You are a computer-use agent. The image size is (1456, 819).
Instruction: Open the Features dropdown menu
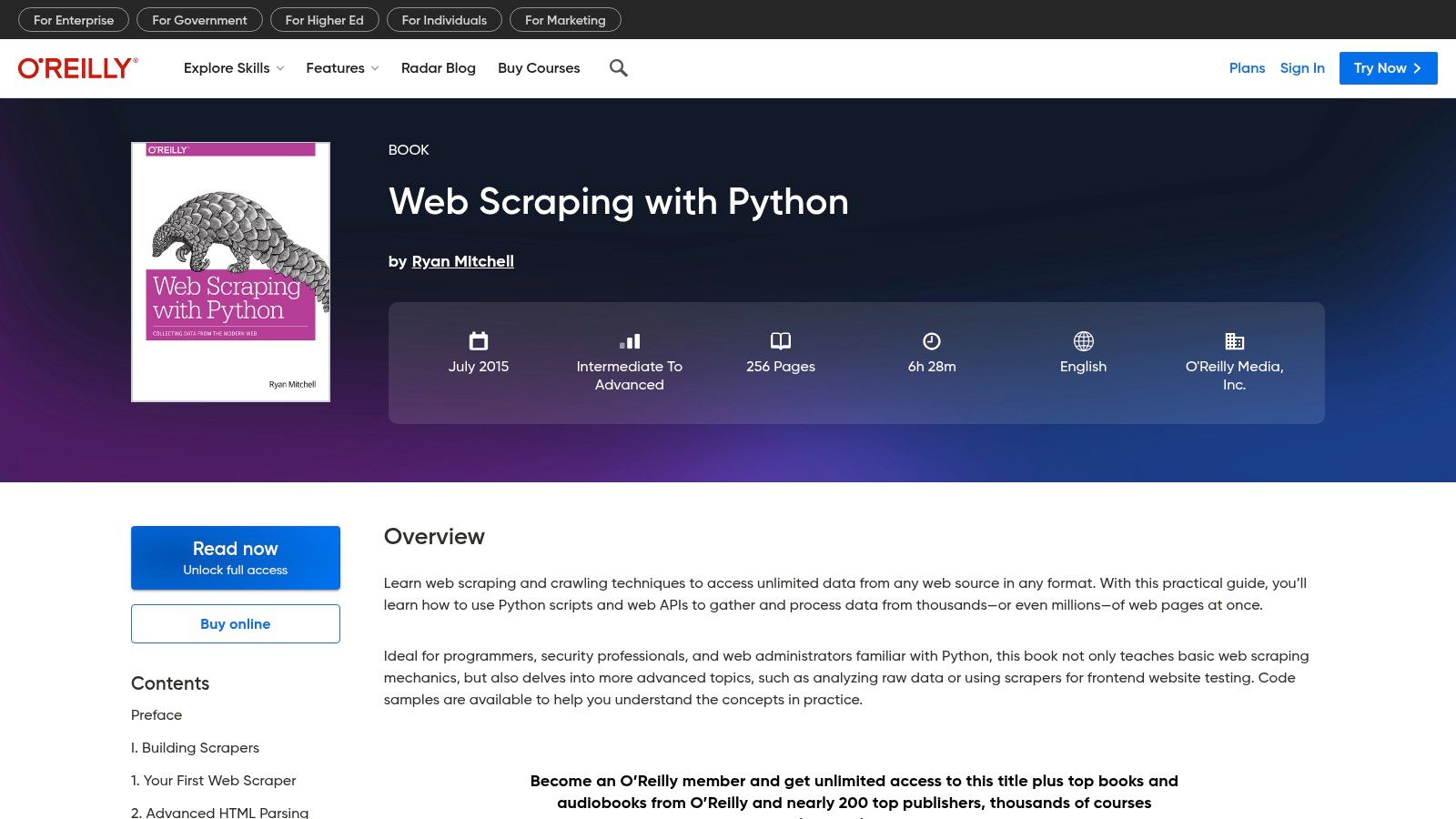pos(342,68)
